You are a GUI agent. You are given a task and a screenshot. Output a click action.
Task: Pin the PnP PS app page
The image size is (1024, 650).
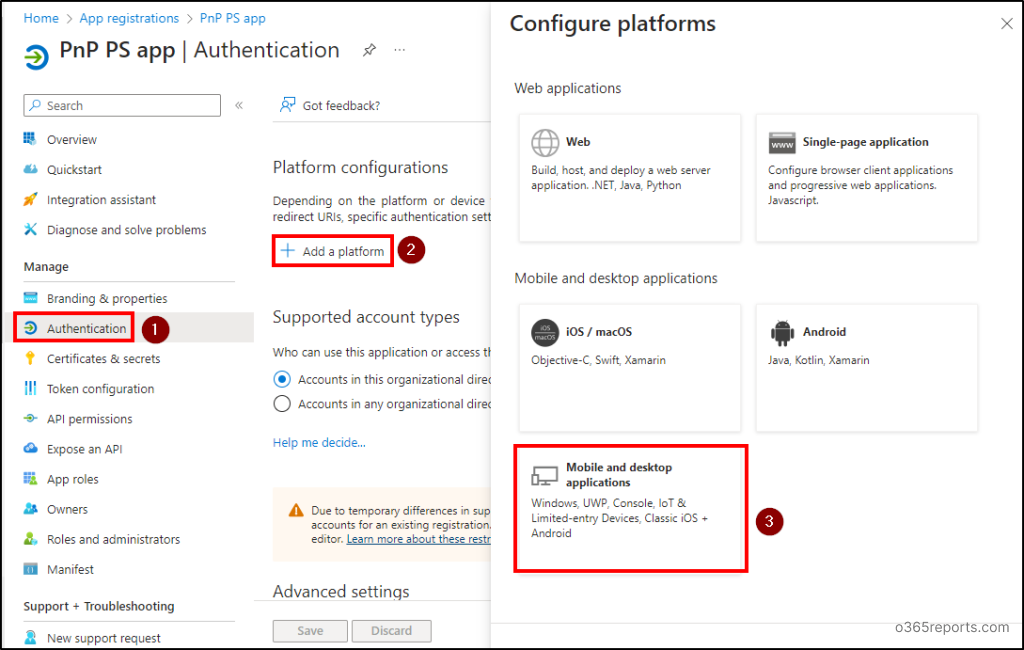click(x=369, y=50)
